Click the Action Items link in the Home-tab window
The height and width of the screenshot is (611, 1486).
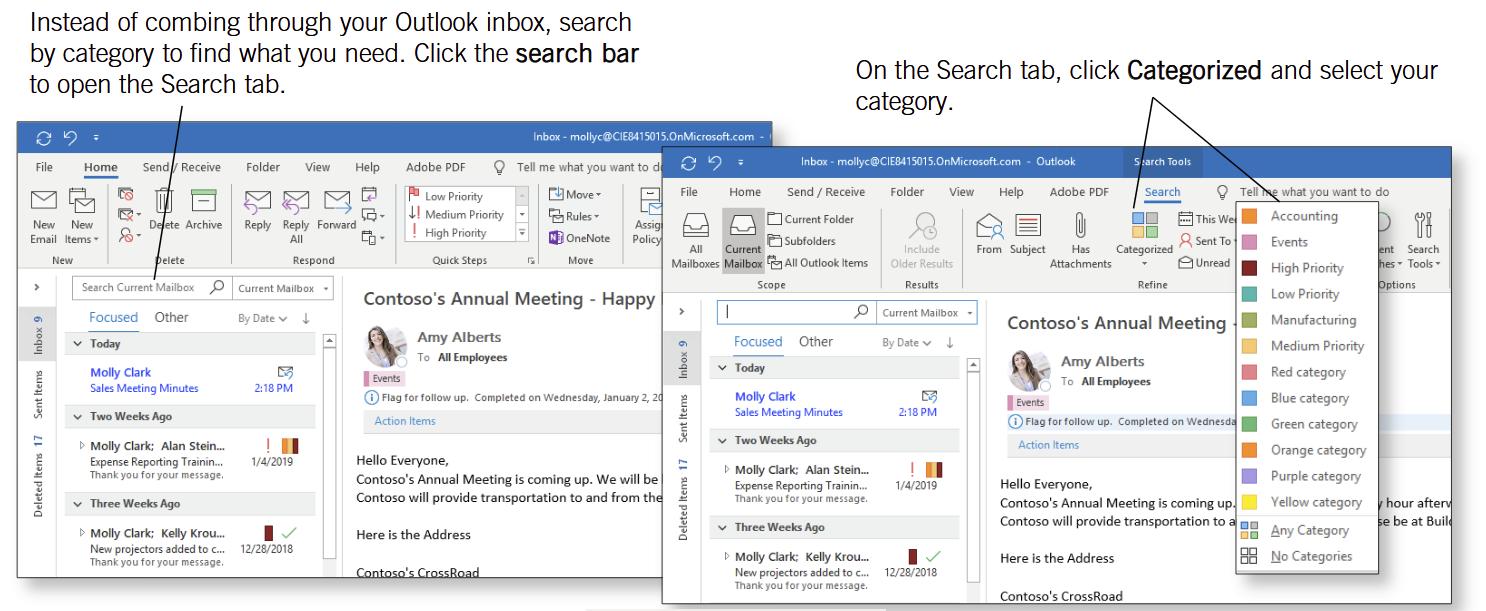(x=404, y=421)
